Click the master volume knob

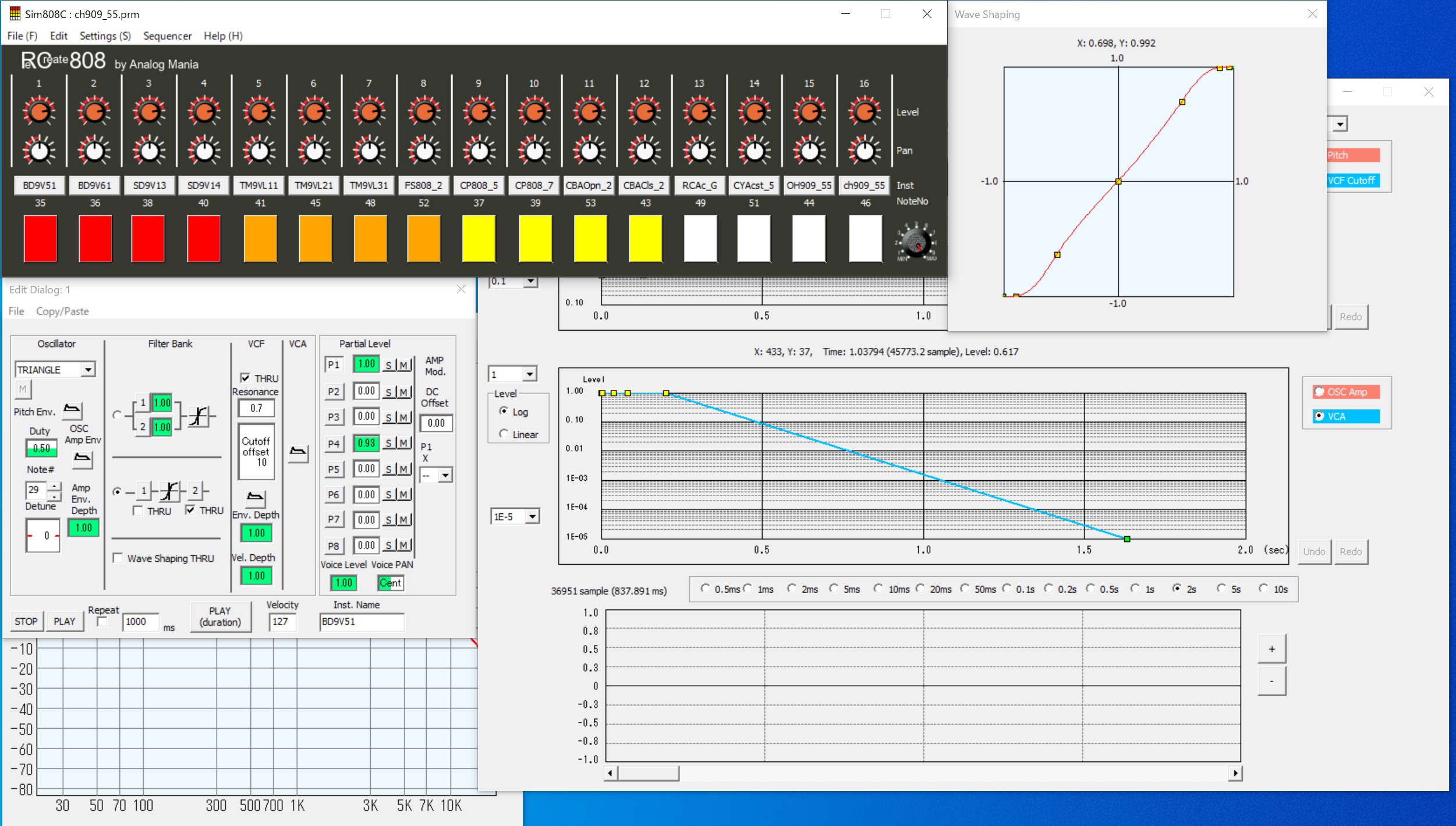[916, 243]
